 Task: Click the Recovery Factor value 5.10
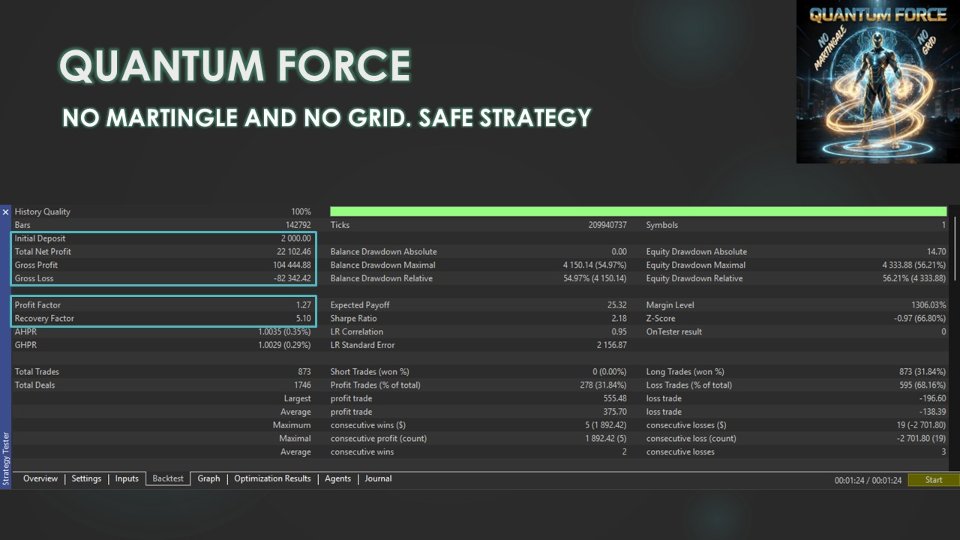pyautogui.click(x=304, y=318)
